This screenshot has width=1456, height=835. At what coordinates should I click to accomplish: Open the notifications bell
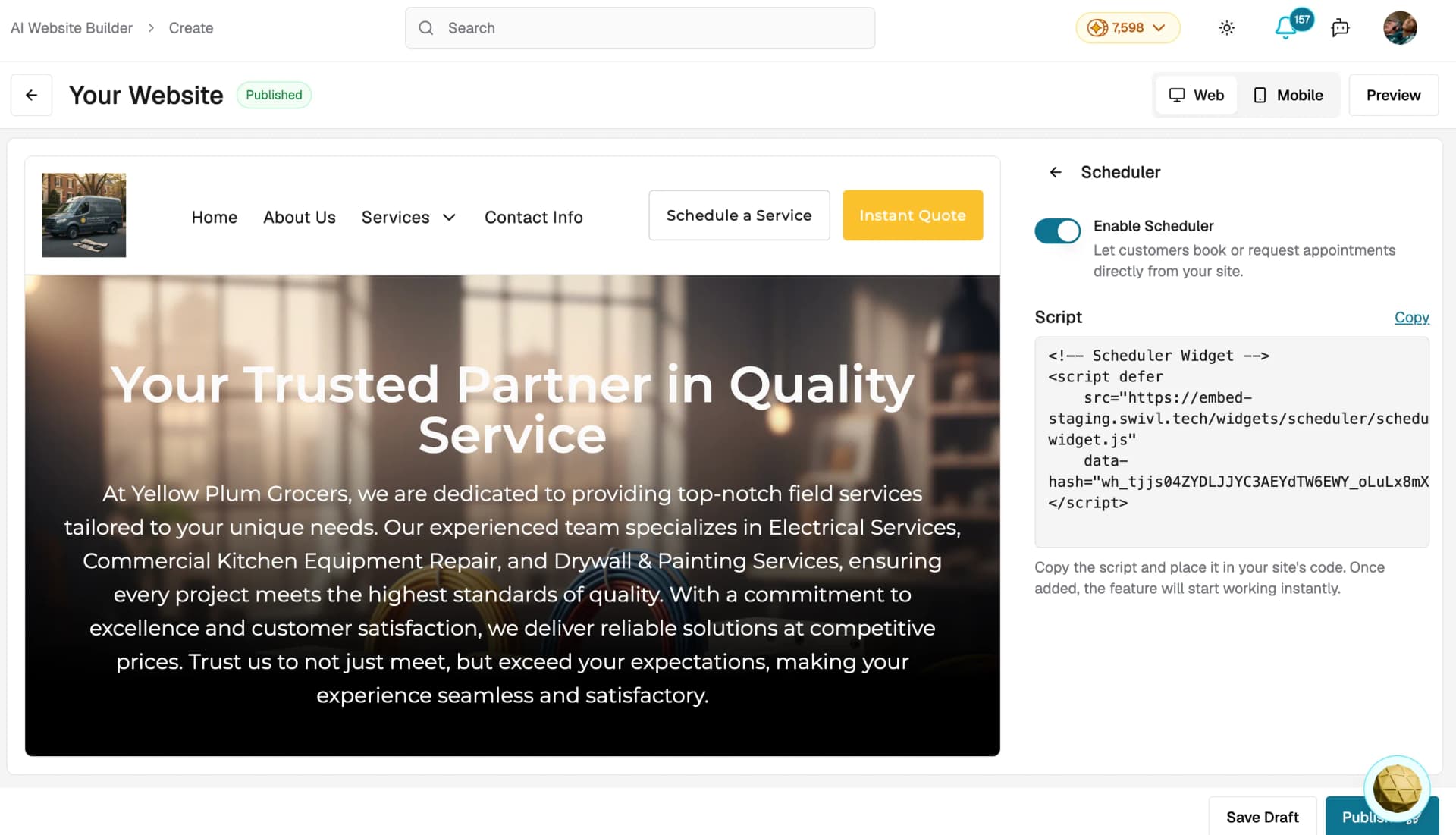tap(1285, 28)
